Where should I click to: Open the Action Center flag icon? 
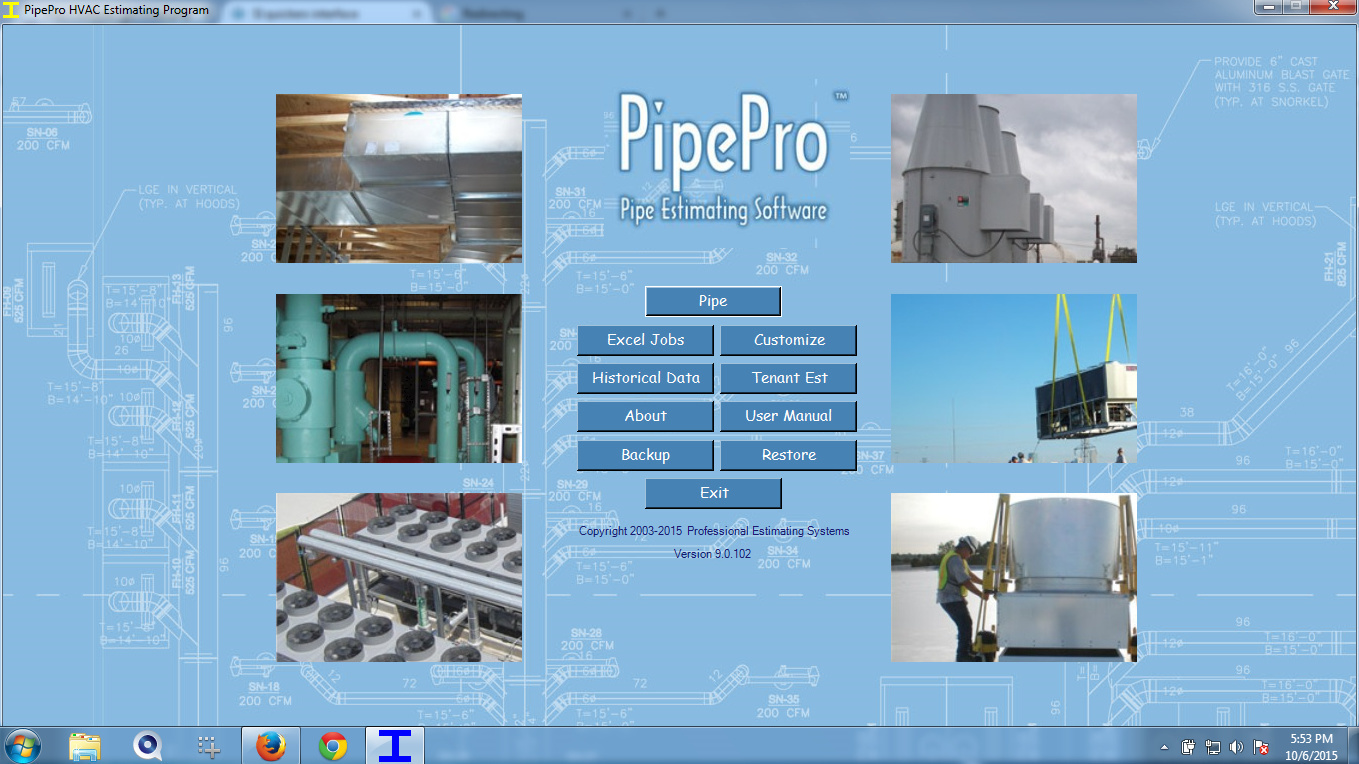(1261, 747)
